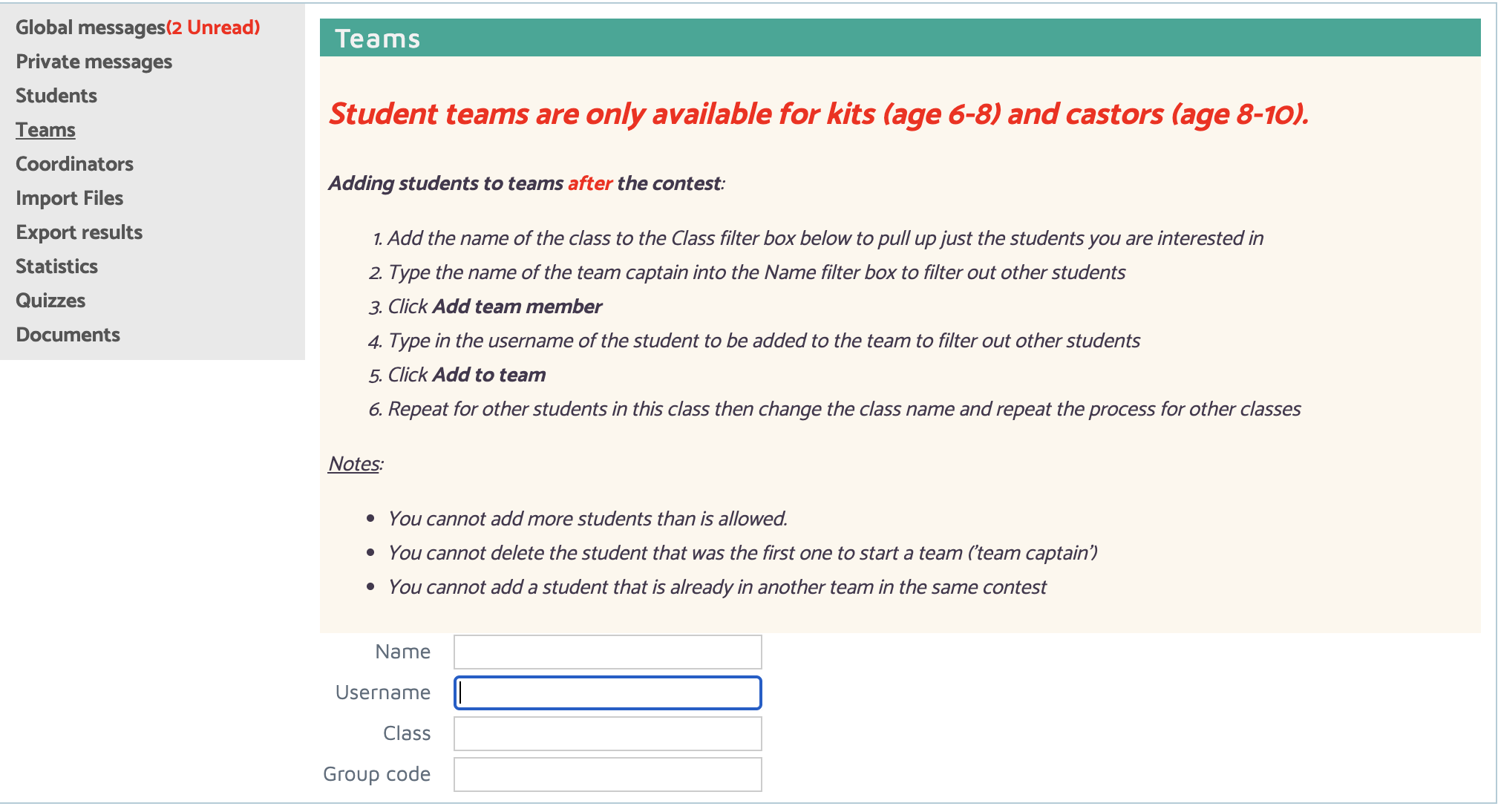
Task: Open Import Files page
Action: click(x=70, y=198)
